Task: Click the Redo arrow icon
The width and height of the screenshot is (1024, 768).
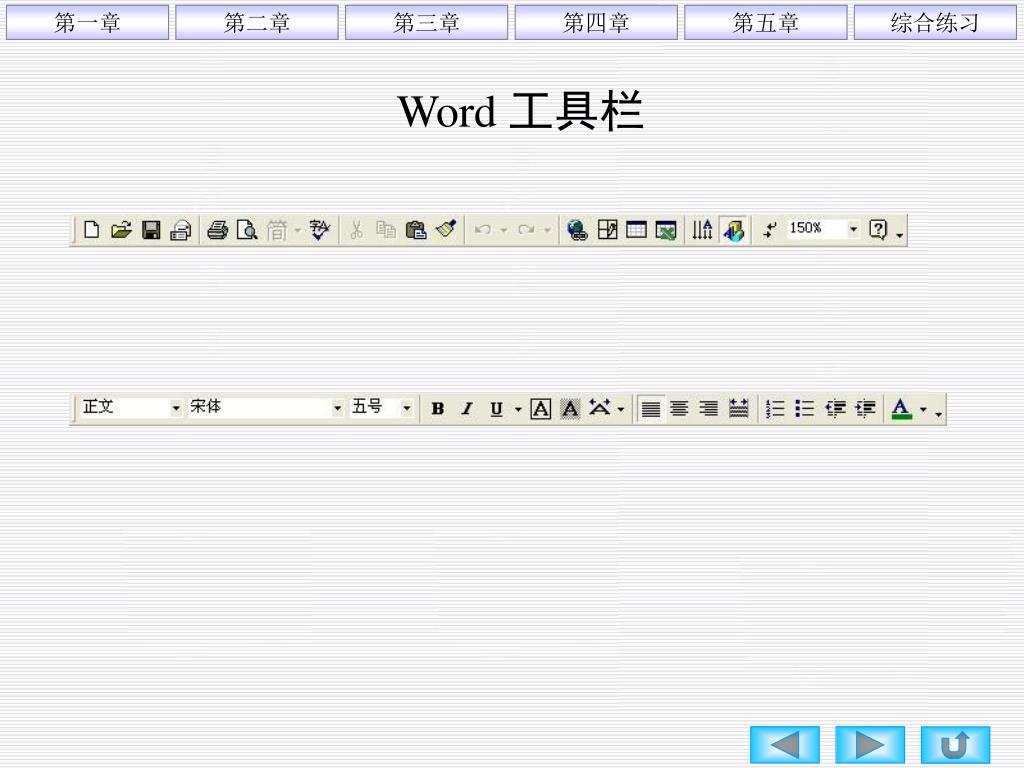Action: (526, 230)
